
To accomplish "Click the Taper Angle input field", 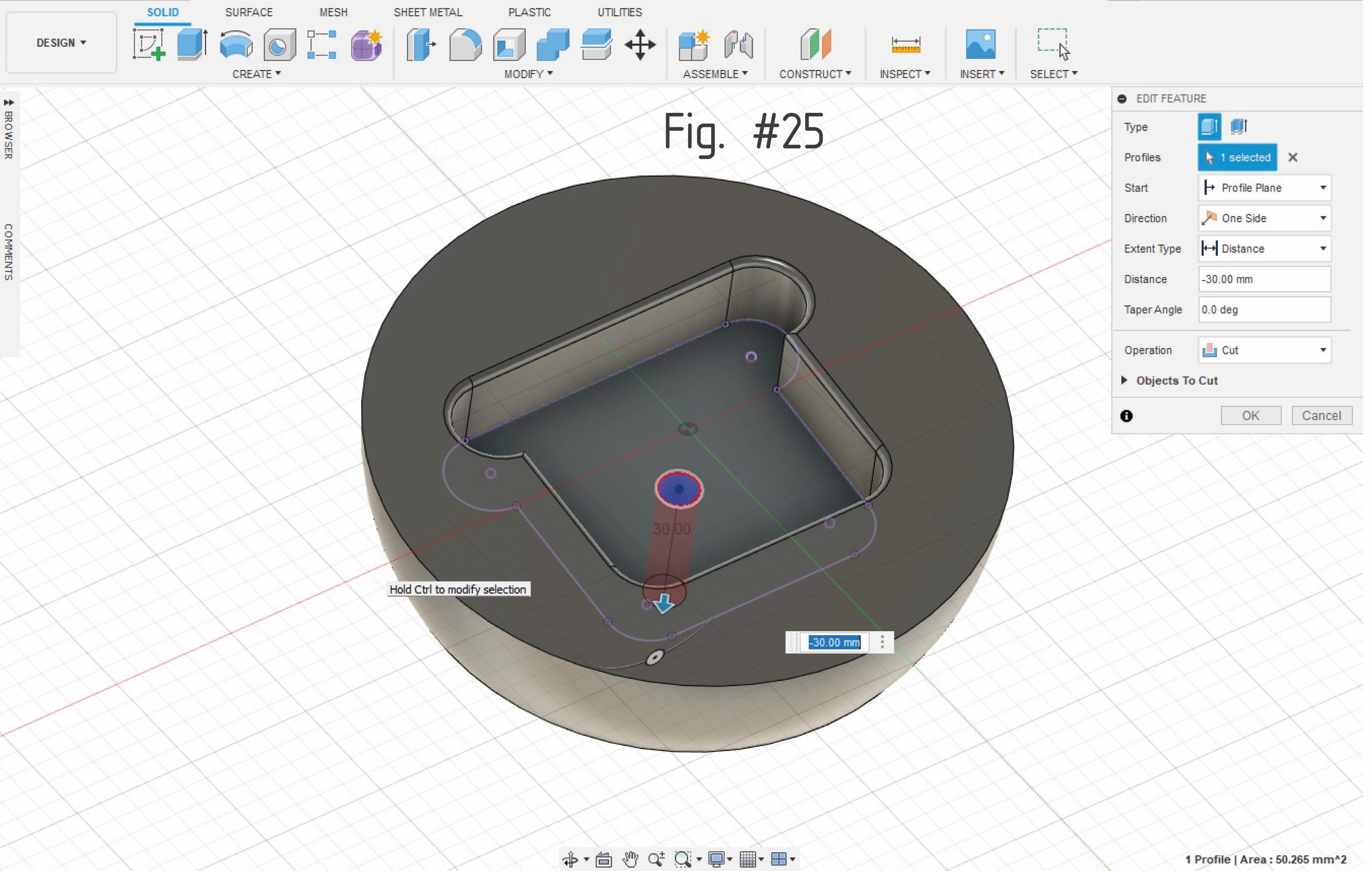I will pos(1264,310).
